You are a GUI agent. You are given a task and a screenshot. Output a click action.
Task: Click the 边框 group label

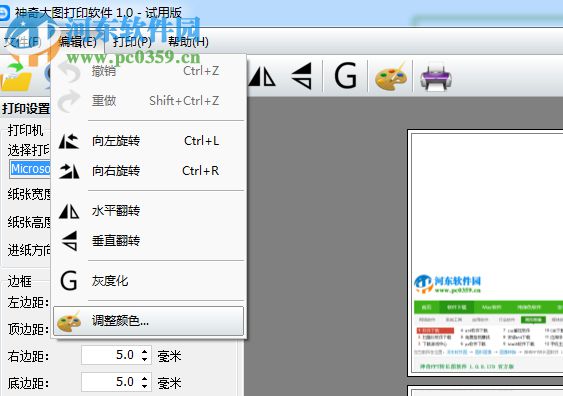[x=19, y=281]
